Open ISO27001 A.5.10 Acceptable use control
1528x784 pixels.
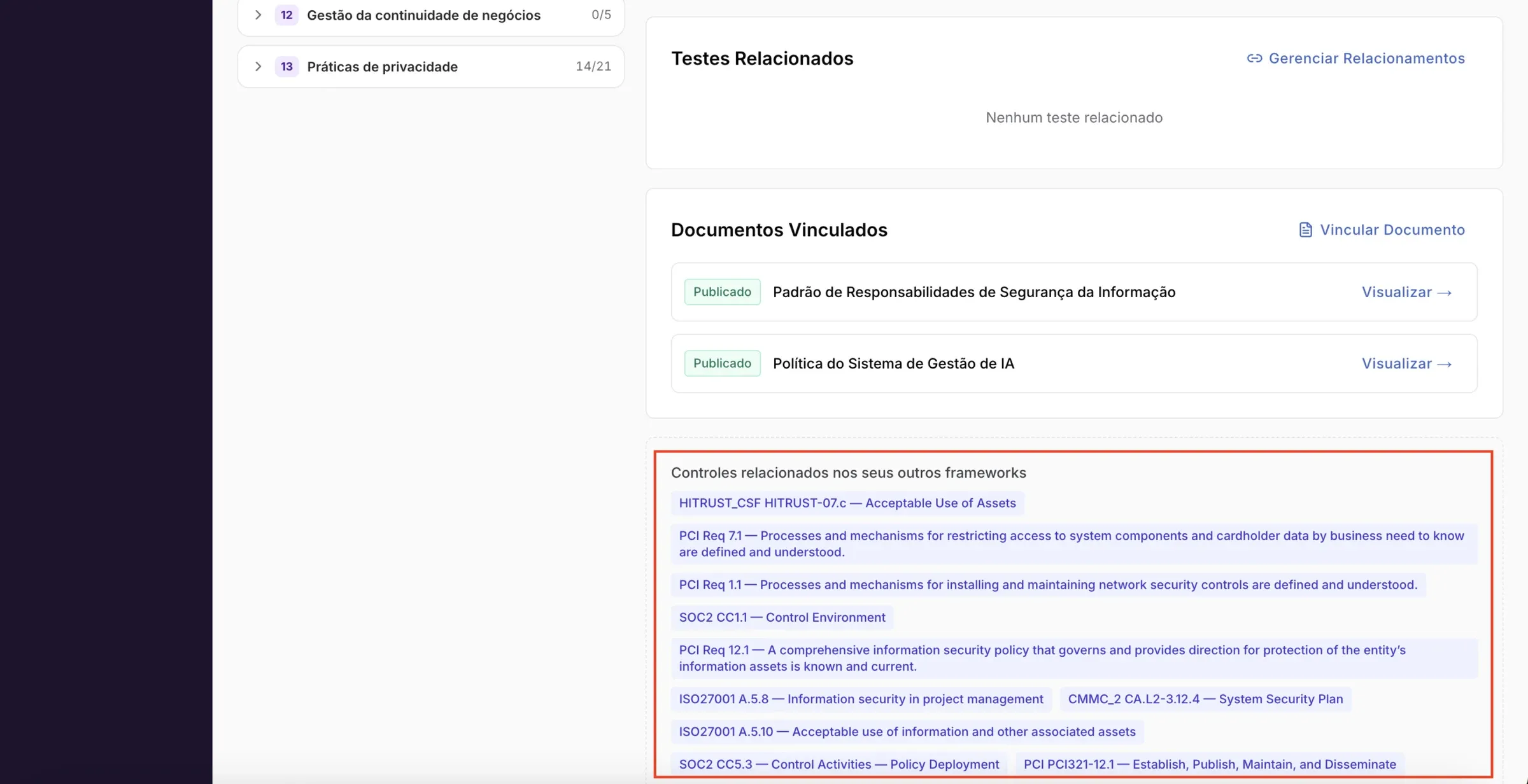coord(907,732)
